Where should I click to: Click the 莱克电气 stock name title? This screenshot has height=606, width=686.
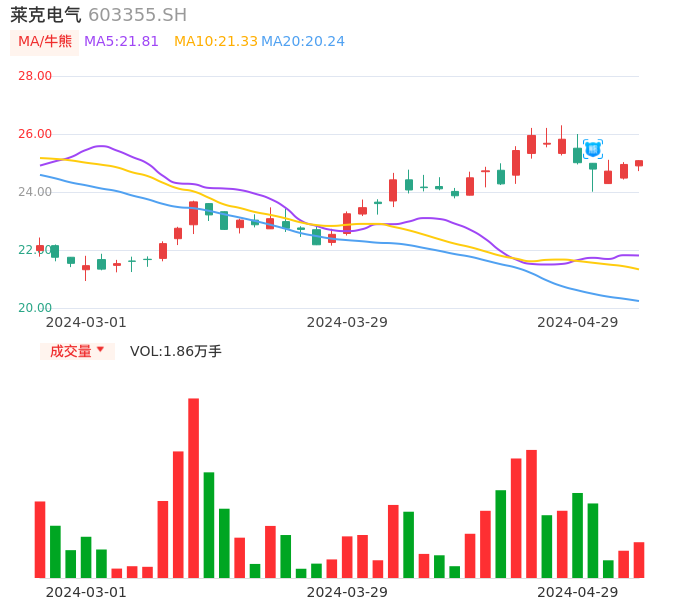(x=46, y=15)
